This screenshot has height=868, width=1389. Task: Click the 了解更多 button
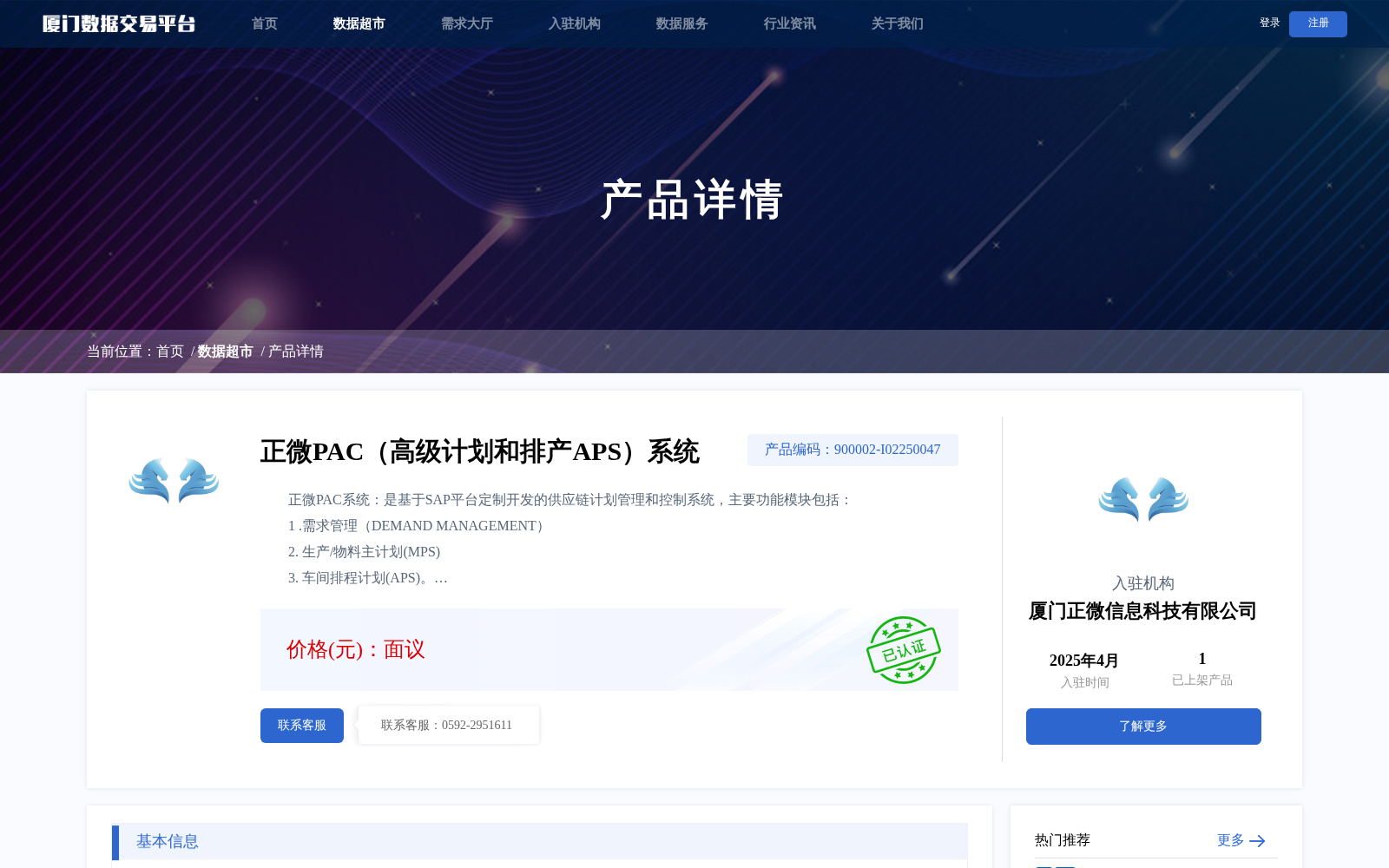click(1143, 727)
